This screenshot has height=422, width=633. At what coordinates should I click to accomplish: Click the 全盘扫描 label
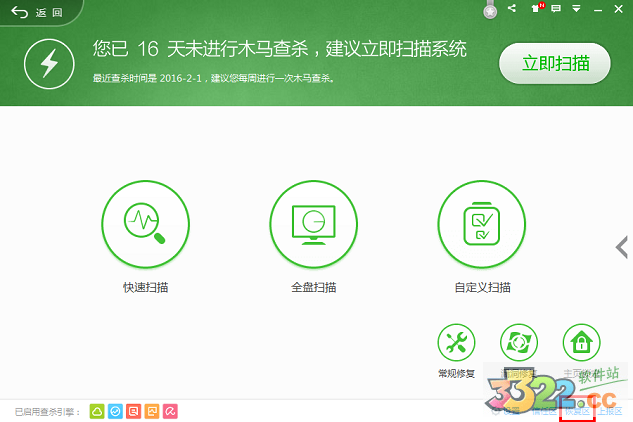coord(314,288)
